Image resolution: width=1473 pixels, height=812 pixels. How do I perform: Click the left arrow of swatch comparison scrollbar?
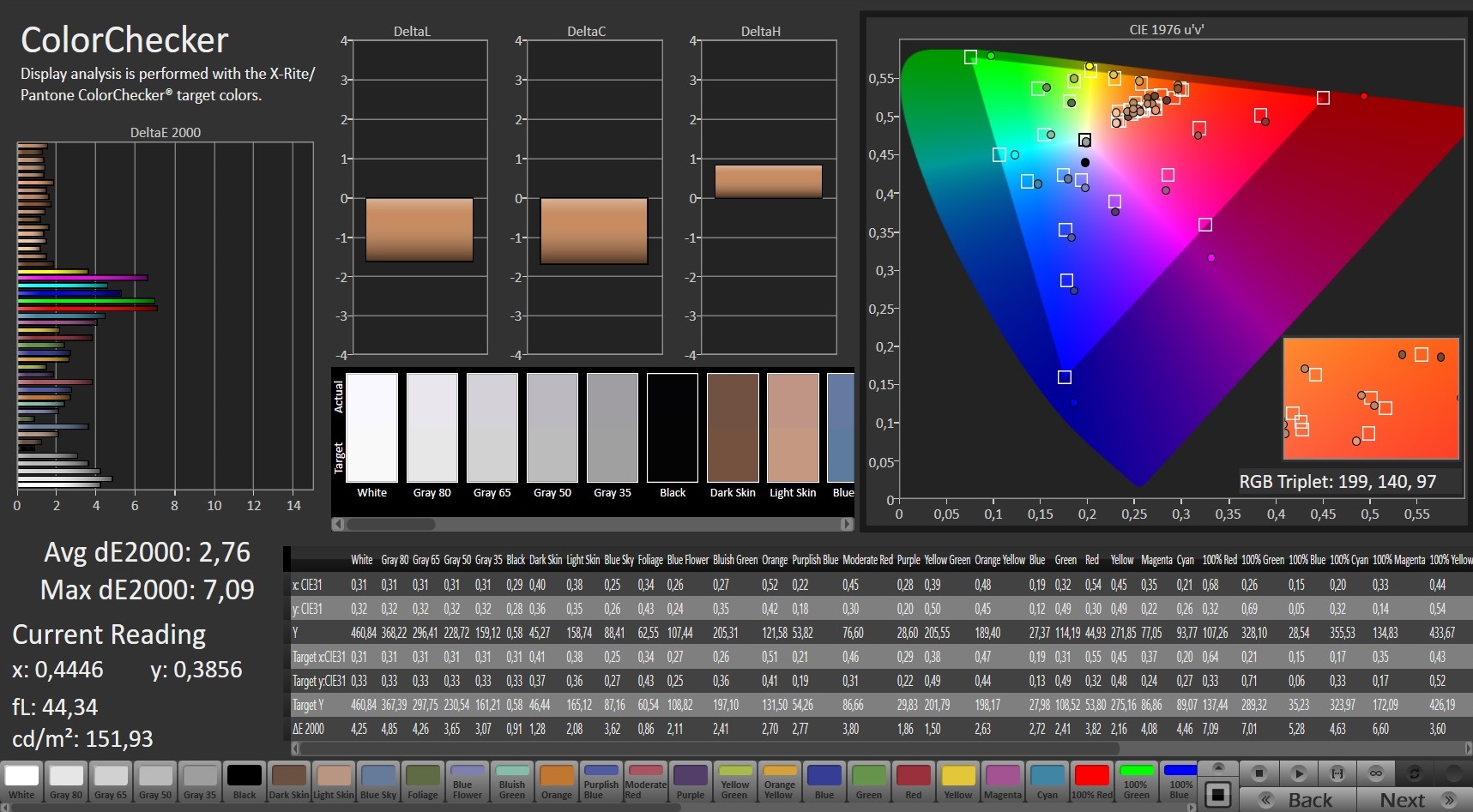[x=338, y=524]
